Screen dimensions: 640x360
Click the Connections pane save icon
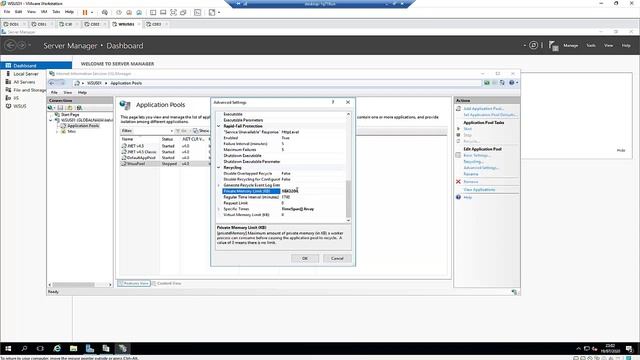pos(60,108)
